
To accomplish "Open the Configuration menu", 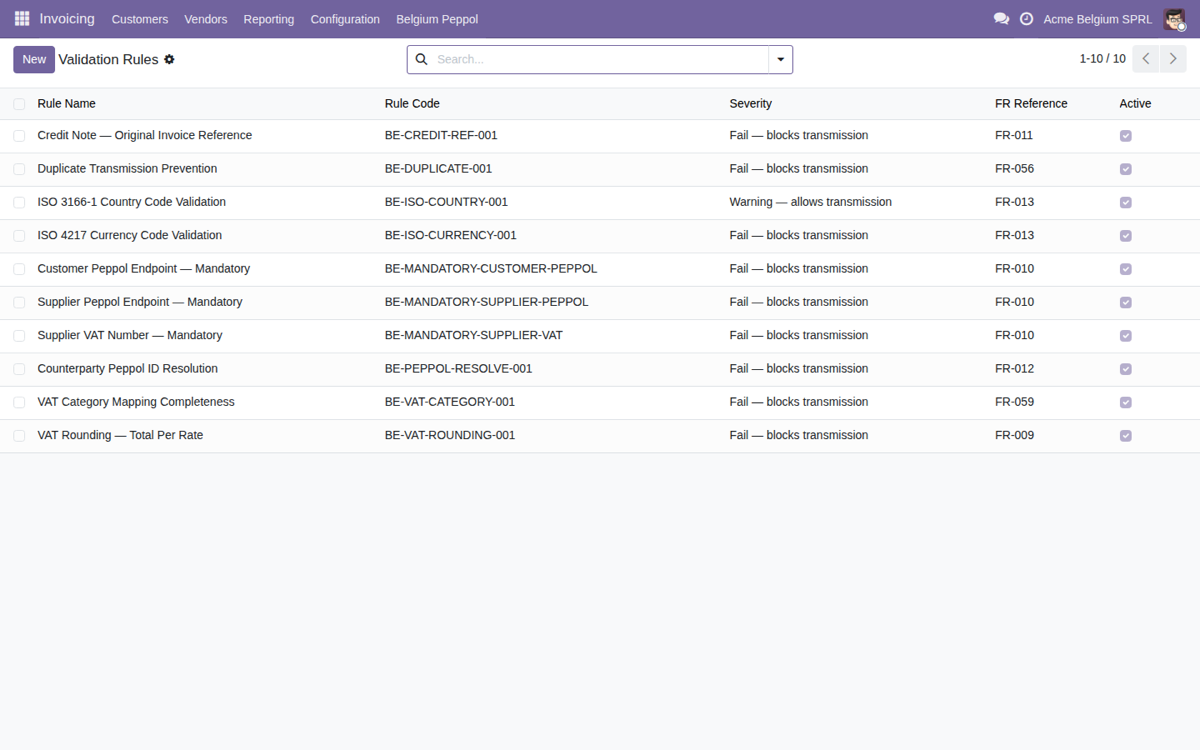I will click(345, 19).
